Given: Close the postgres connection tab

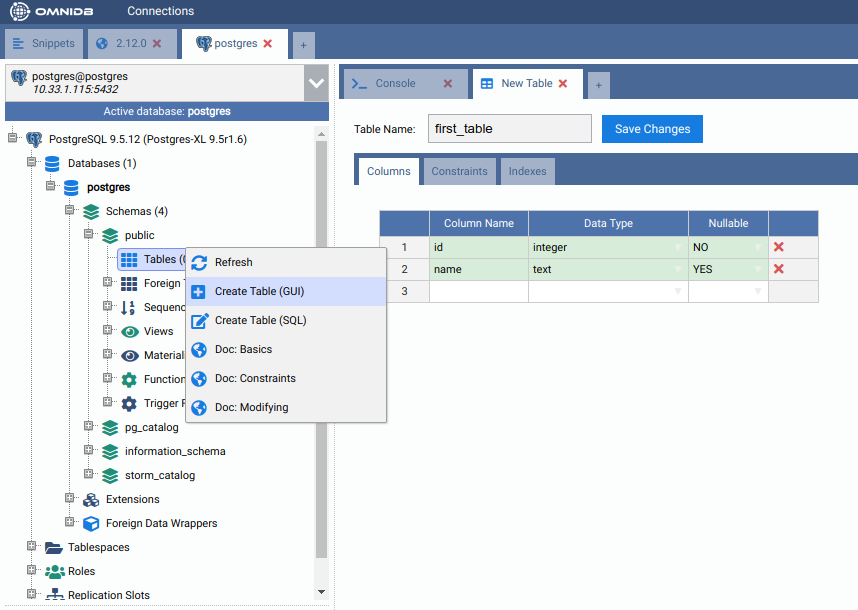Looking at the screenshot, I should [x=267, y=44].
